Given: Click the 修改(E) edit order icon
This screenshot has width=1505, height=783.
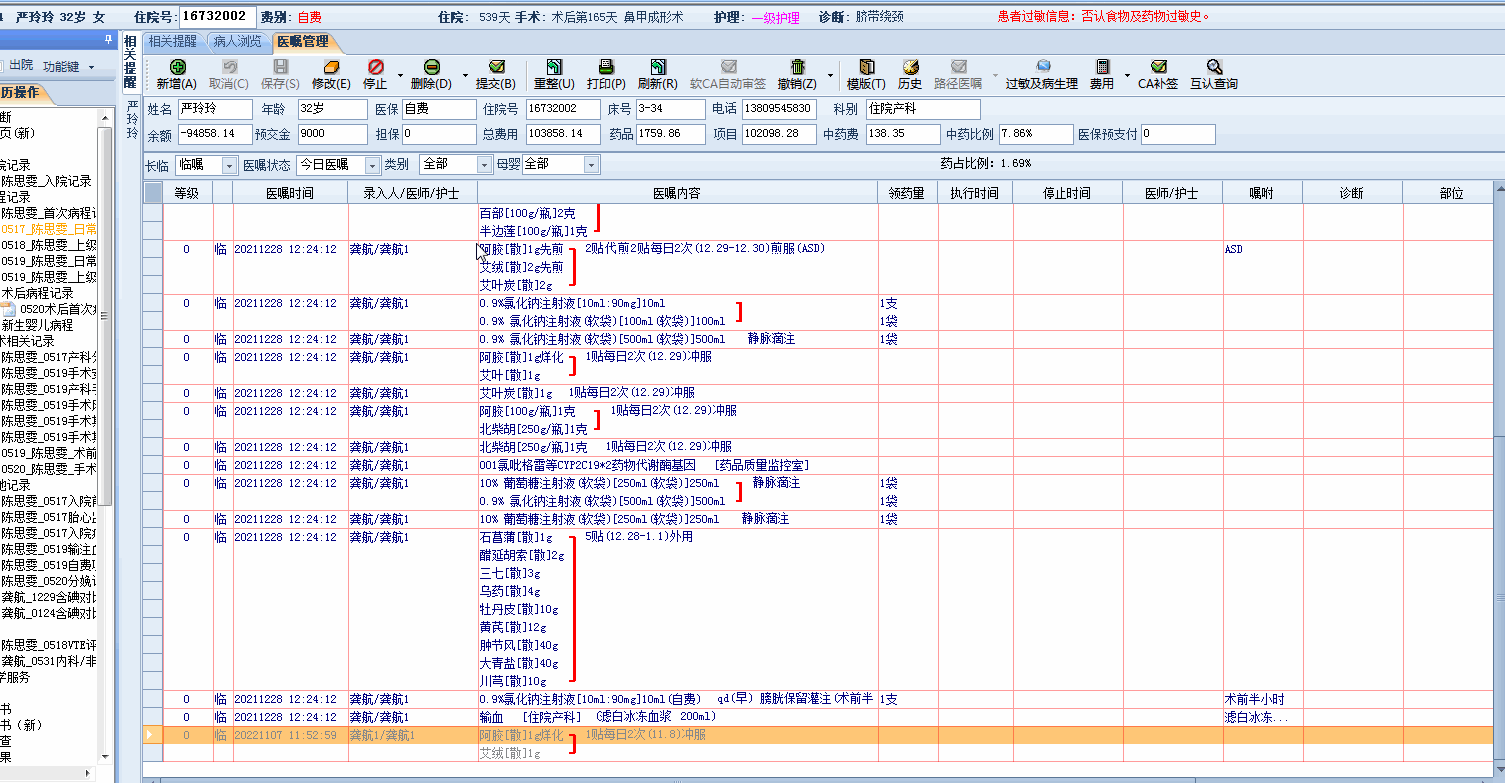Looking at the screenshot, I should [x=331, y=67].
